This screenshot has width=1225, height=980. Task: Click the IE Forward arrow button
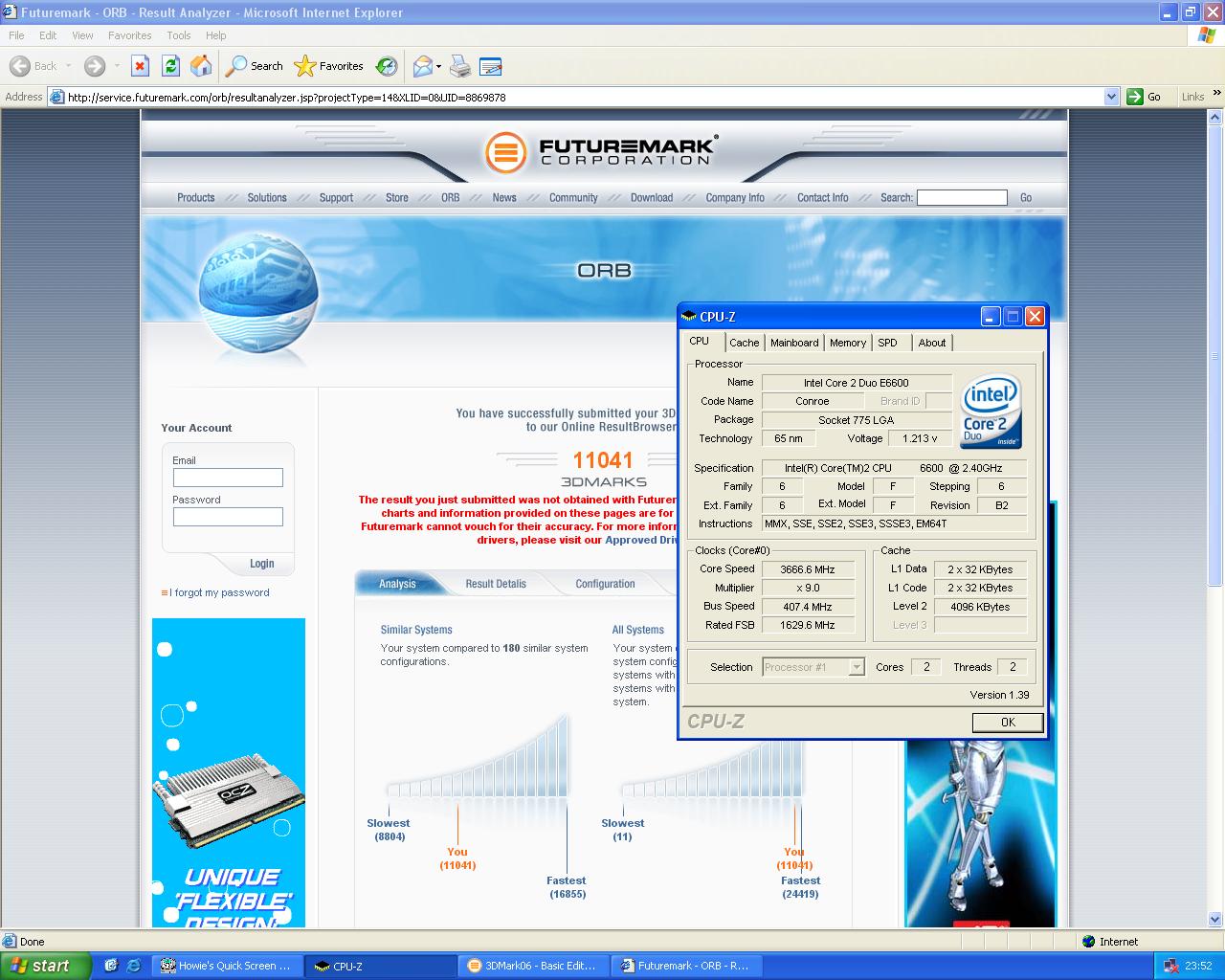tap(94, 66)
